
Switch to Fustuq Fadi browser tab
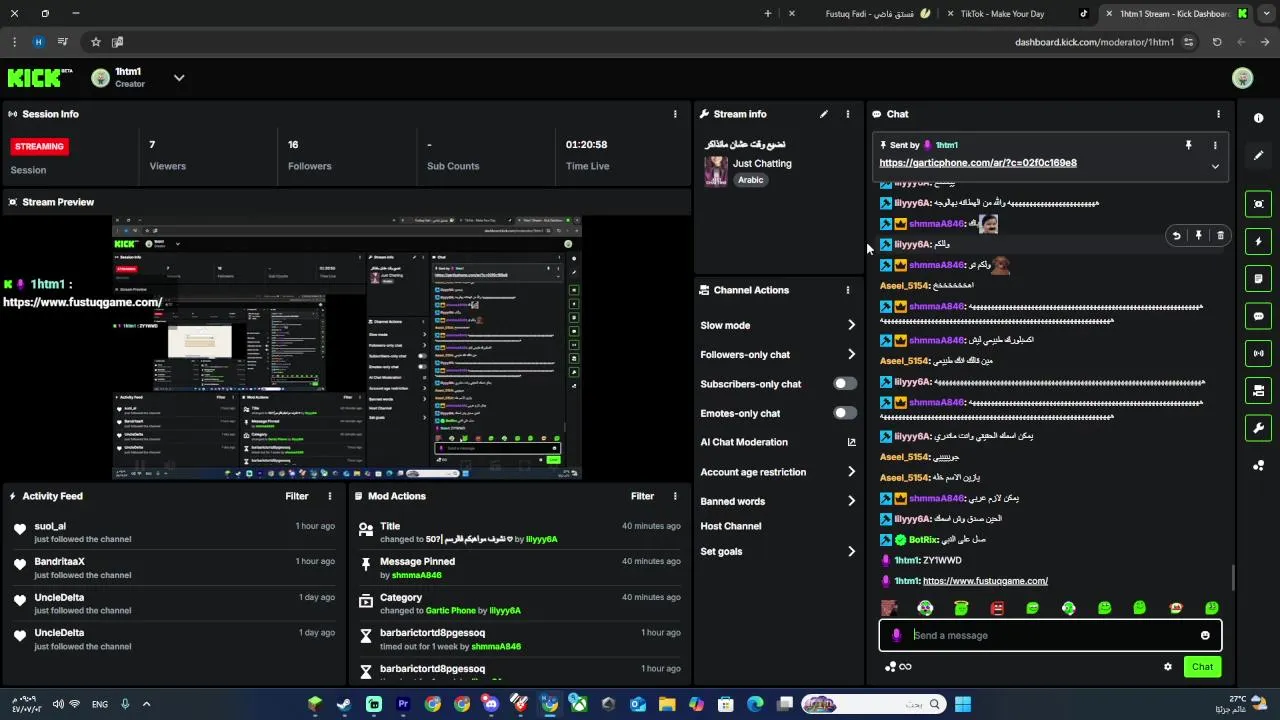point(866,14)
